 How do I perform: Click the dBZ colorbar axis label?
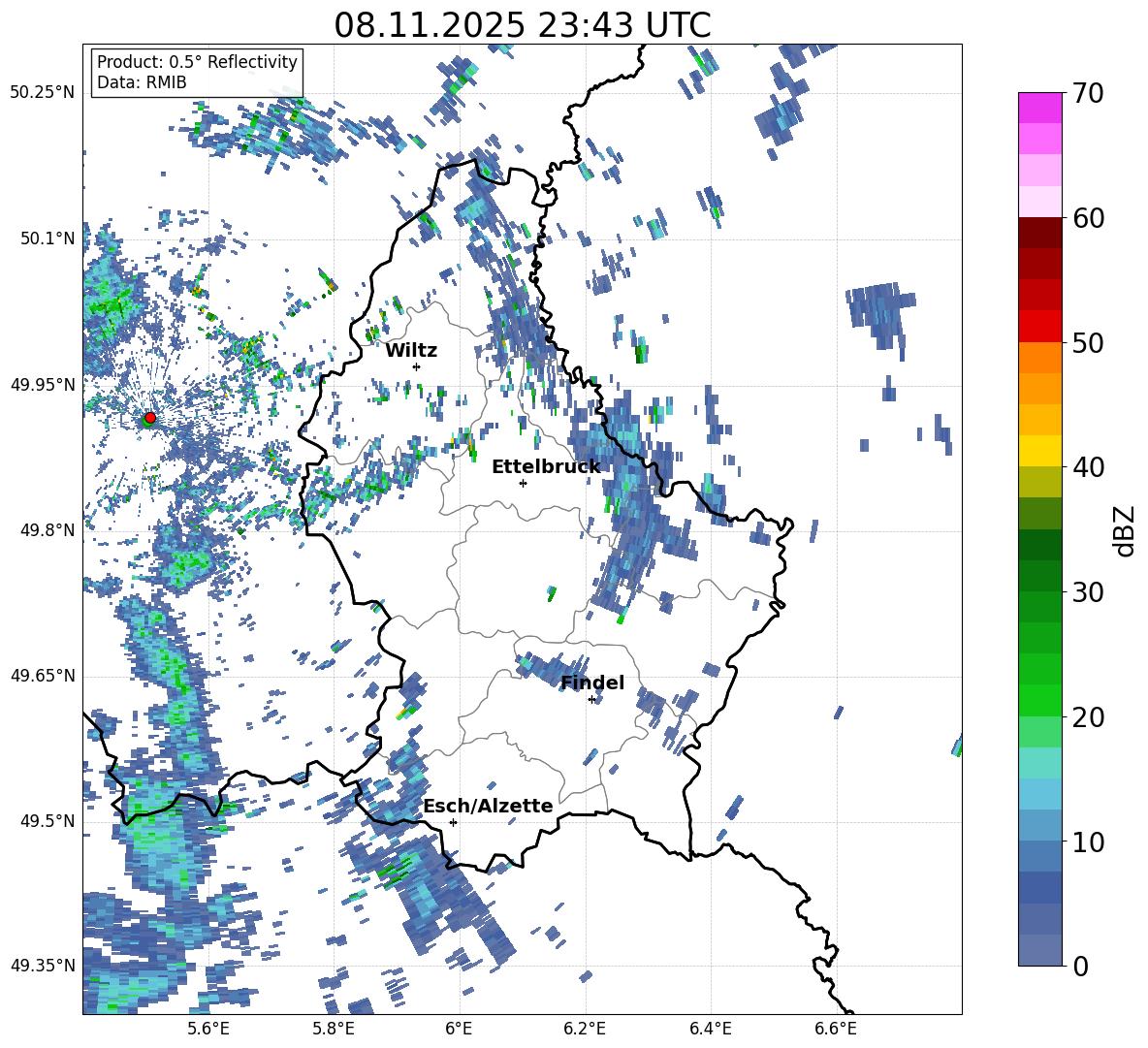coord(1126,530)
